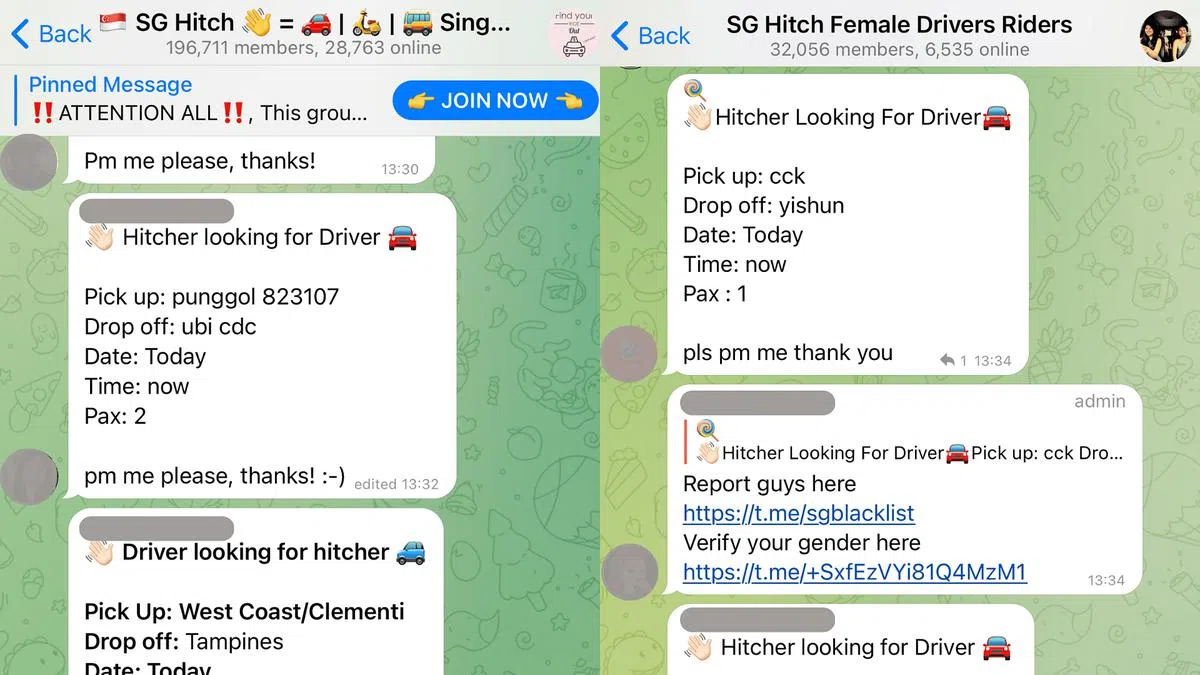Image resolution: width=1200 pixels, height=675 pixels.
Task: Tap SG Hitch Female Drivers Riders title
Action: pyautogui.click(x=899, y=34)
